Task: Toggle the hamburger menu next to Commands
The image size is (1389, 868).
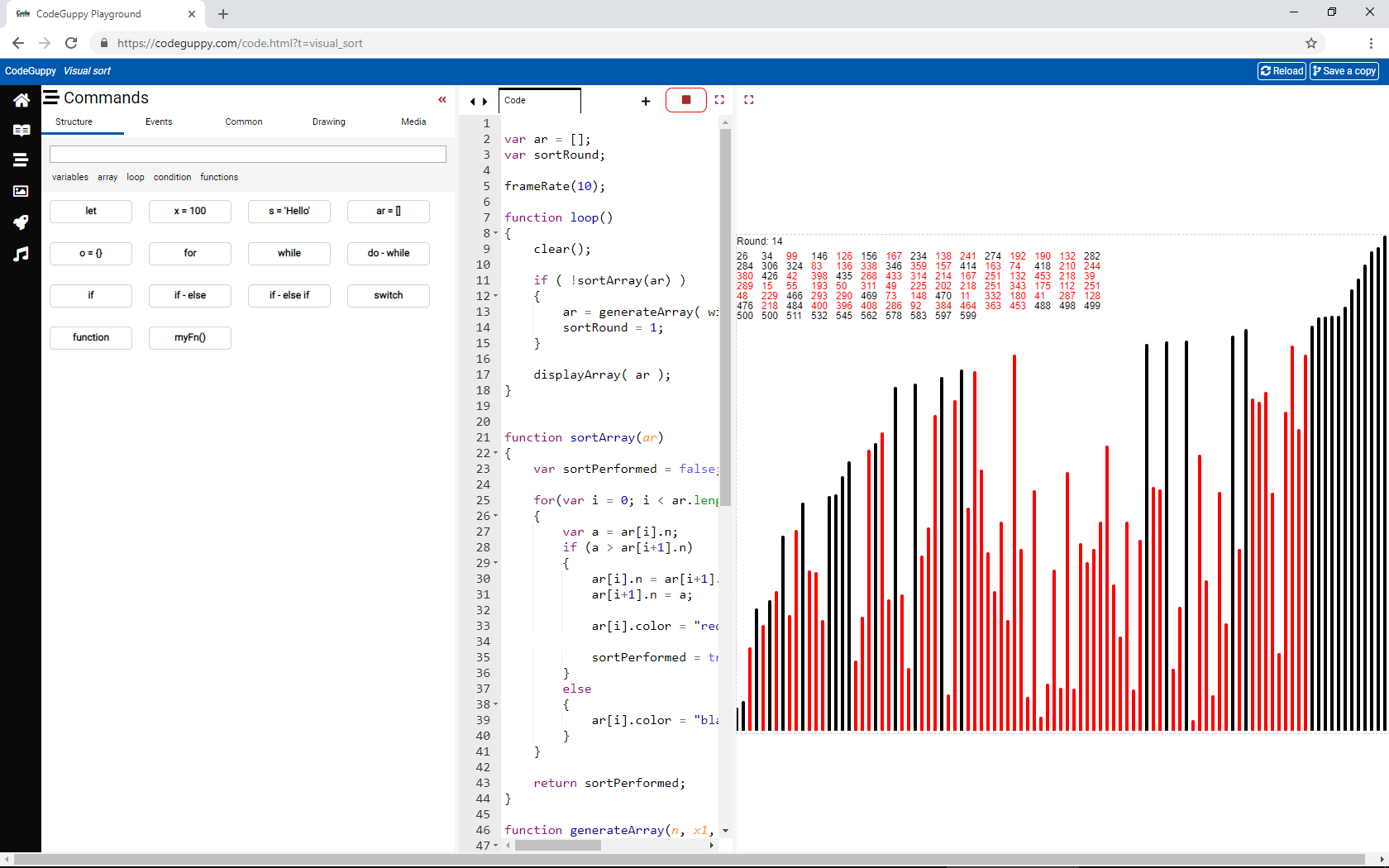Action: [x=51, y=98]
